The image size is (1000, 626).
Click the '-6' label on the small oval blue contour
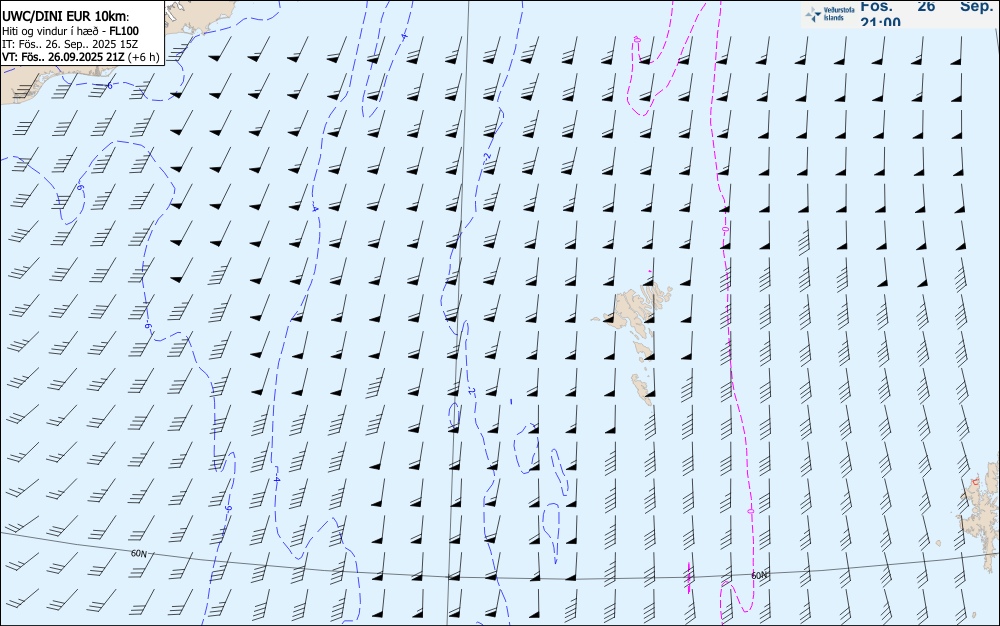pos(80,187)
